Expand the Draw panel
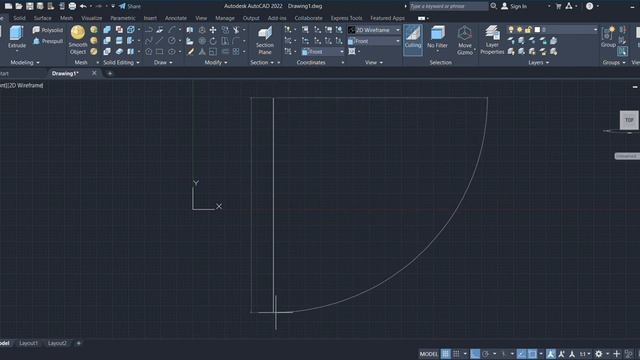This screenshot has height=360, width=640. coord(163,62)
